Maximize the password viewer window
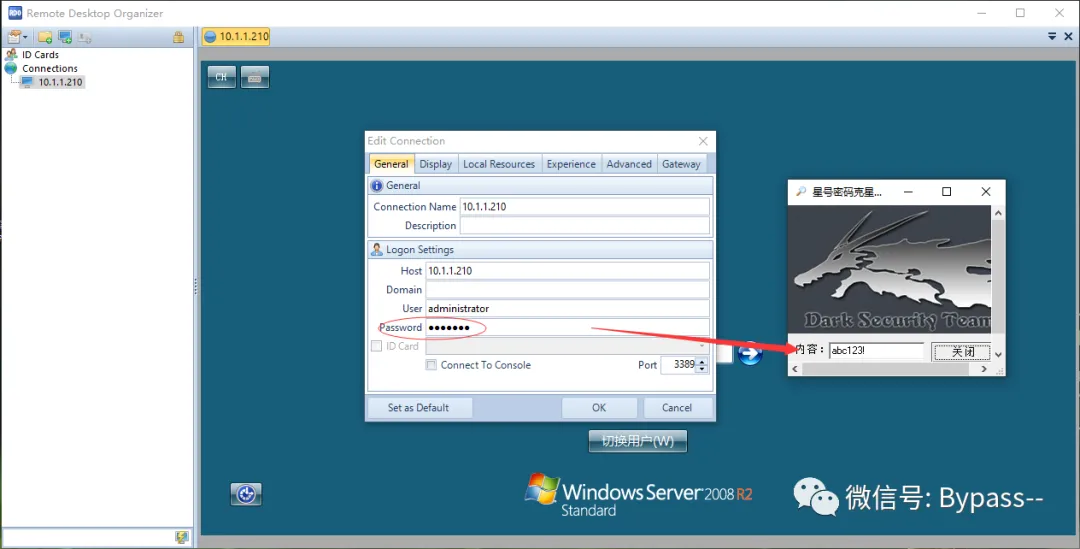This screenshot has height=549, width=1080. 946,191
